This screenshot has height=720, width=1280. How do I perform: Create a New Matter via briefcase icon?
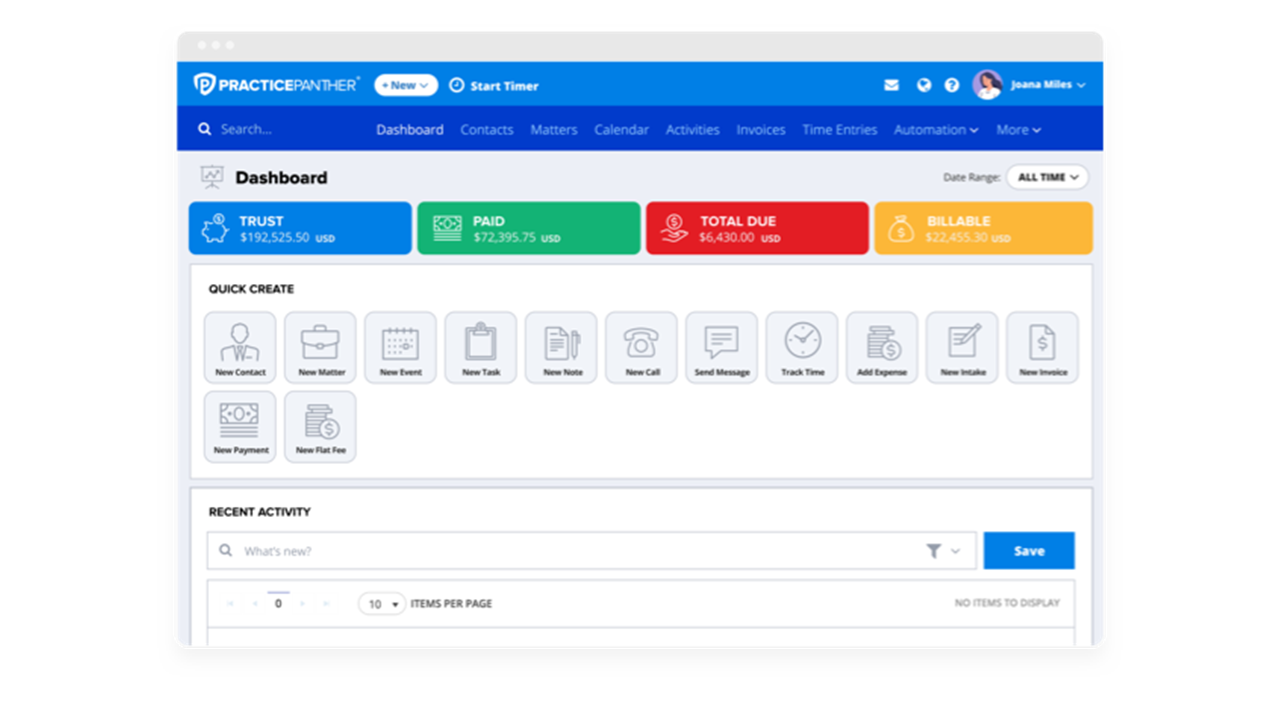(320, 347)
